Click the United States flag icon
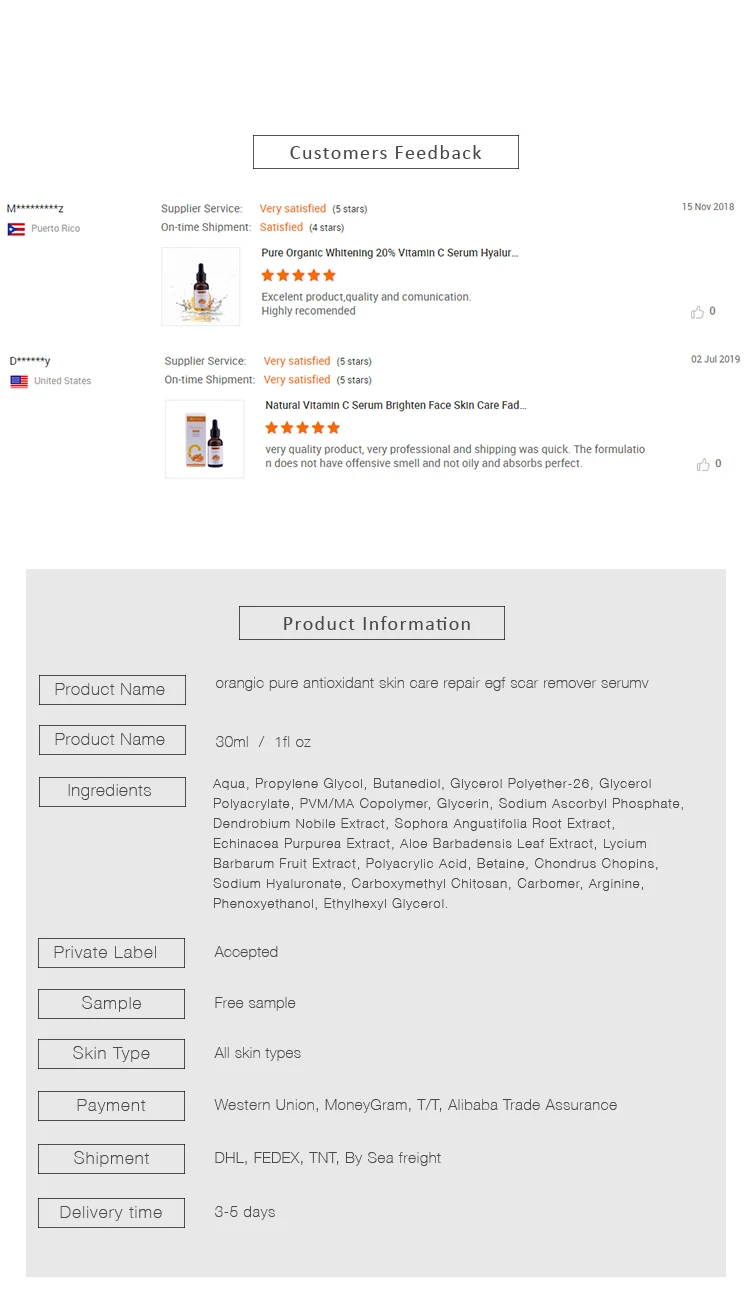 tap(19, 381)
